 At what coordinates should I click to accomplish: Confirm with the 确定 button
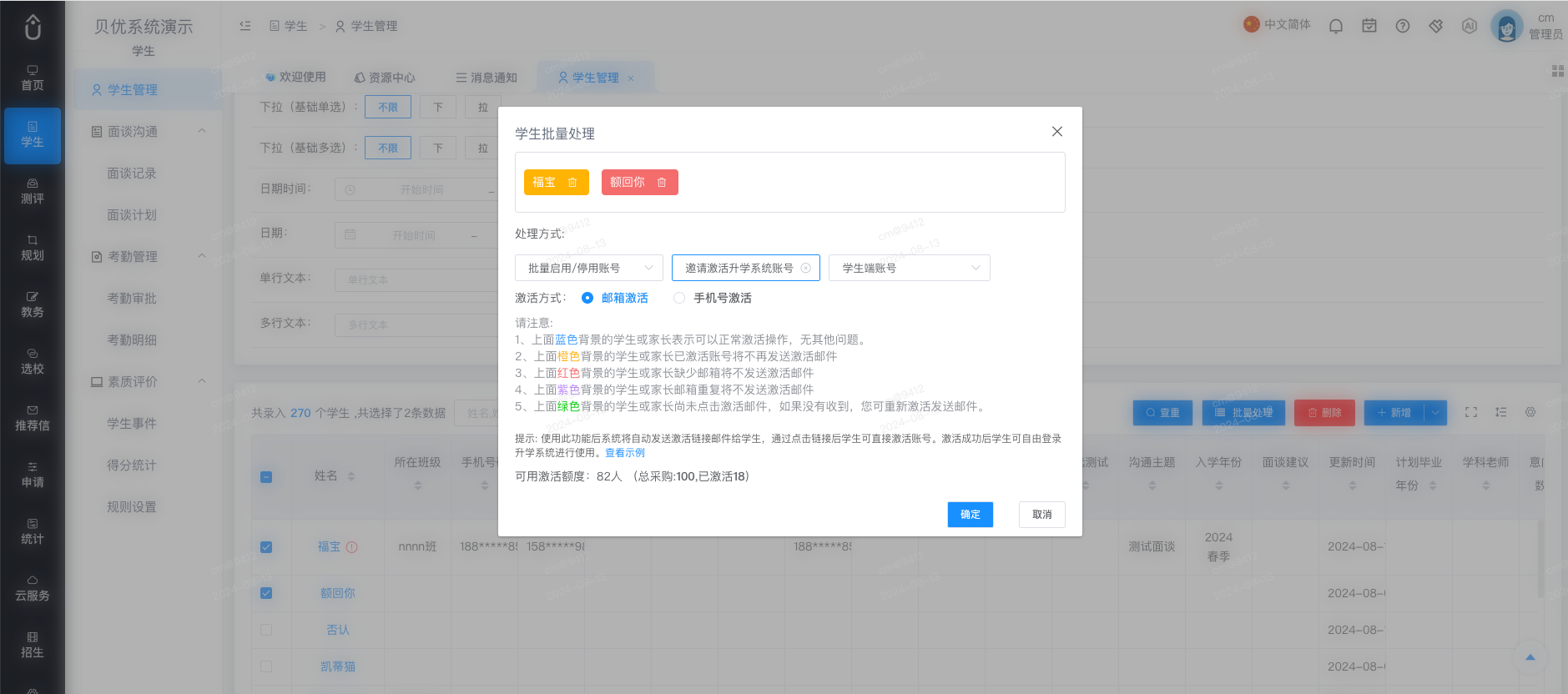coord(971,515)
